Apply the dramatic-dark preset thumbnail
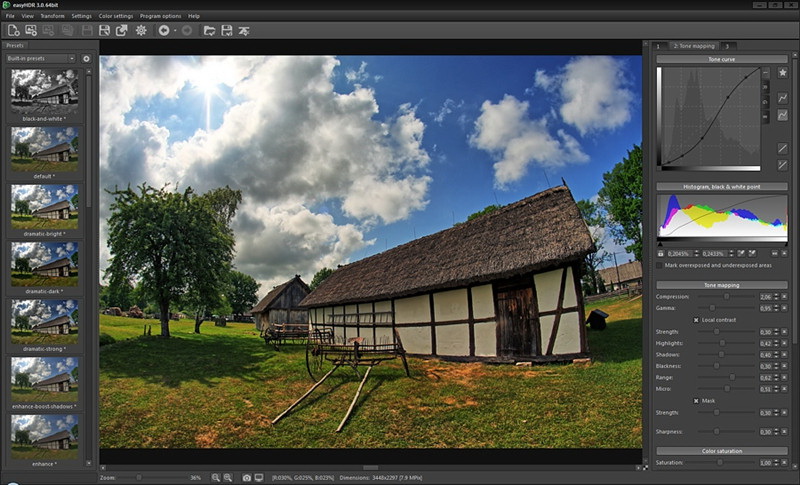 tap(44, 265)
